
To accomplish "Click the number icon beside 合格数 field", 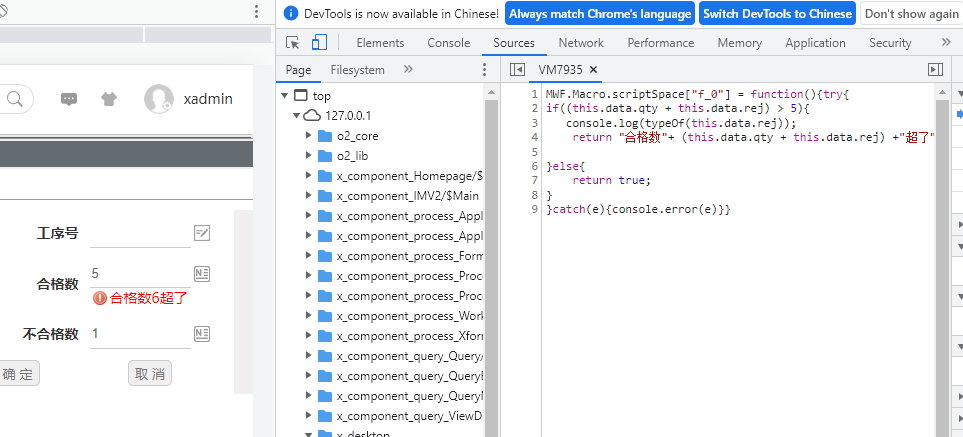I will 202,274.
